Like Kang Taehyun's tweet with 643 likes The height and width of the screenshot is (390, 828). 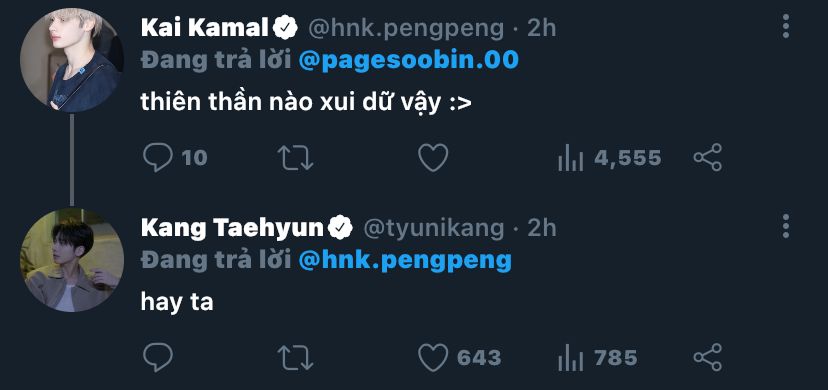point(459,358)
